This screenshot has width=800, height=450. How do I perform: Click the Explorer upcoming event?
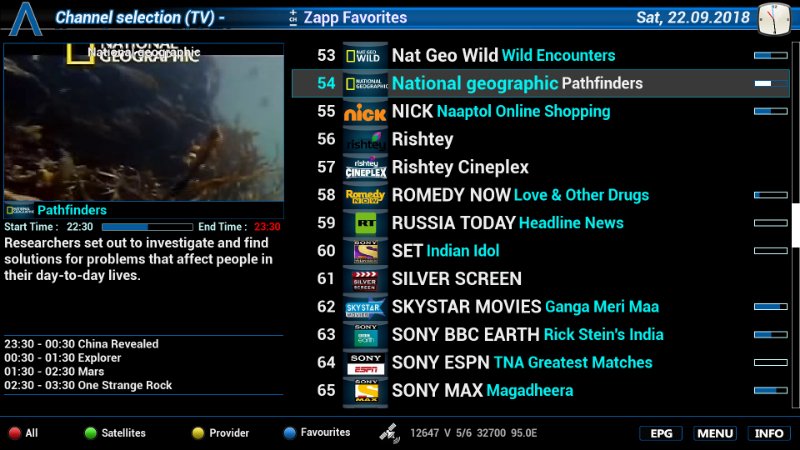(x=63, y=358)
